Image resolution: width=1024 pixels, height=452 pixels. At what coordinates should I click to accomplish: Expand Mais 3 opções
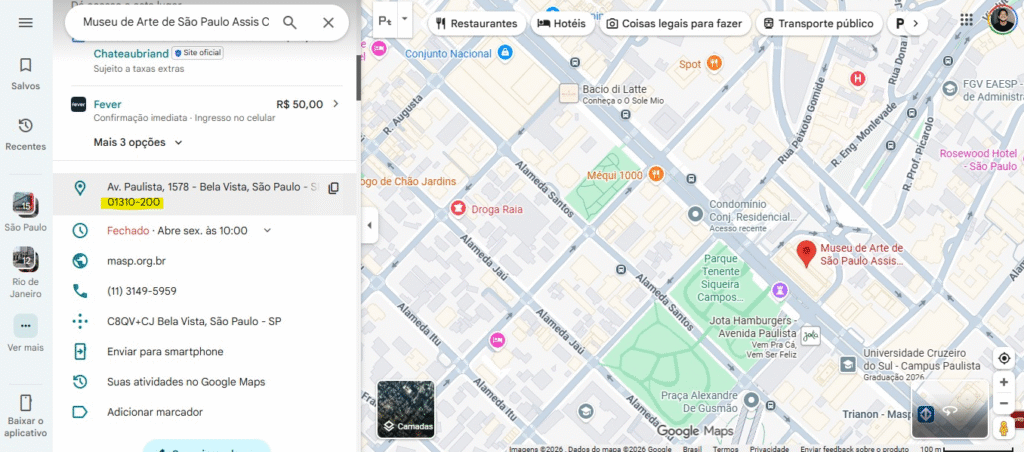click(x=138, y=142)
